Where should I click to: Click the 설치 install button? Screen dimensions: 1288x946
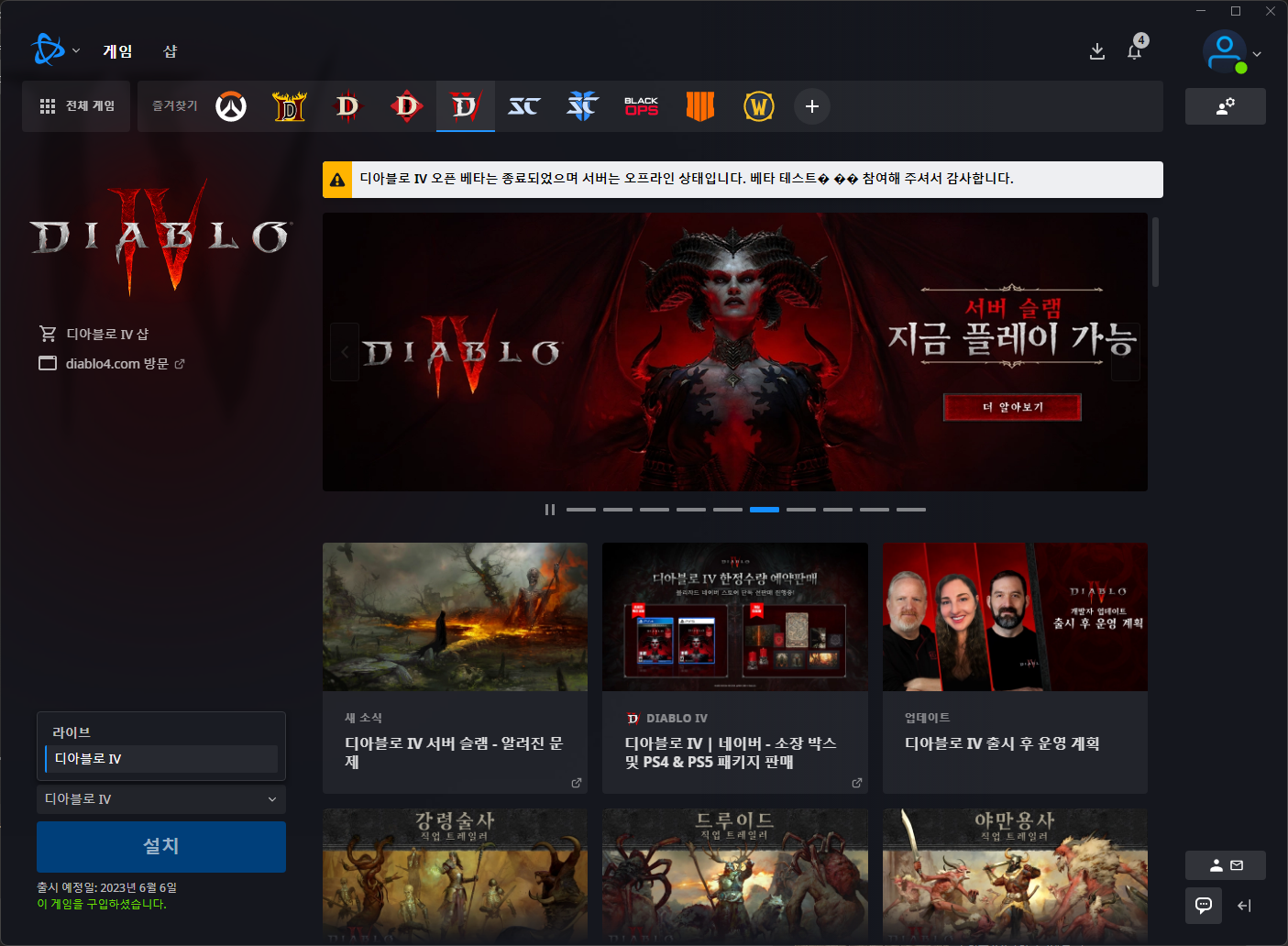pos(161,847)
